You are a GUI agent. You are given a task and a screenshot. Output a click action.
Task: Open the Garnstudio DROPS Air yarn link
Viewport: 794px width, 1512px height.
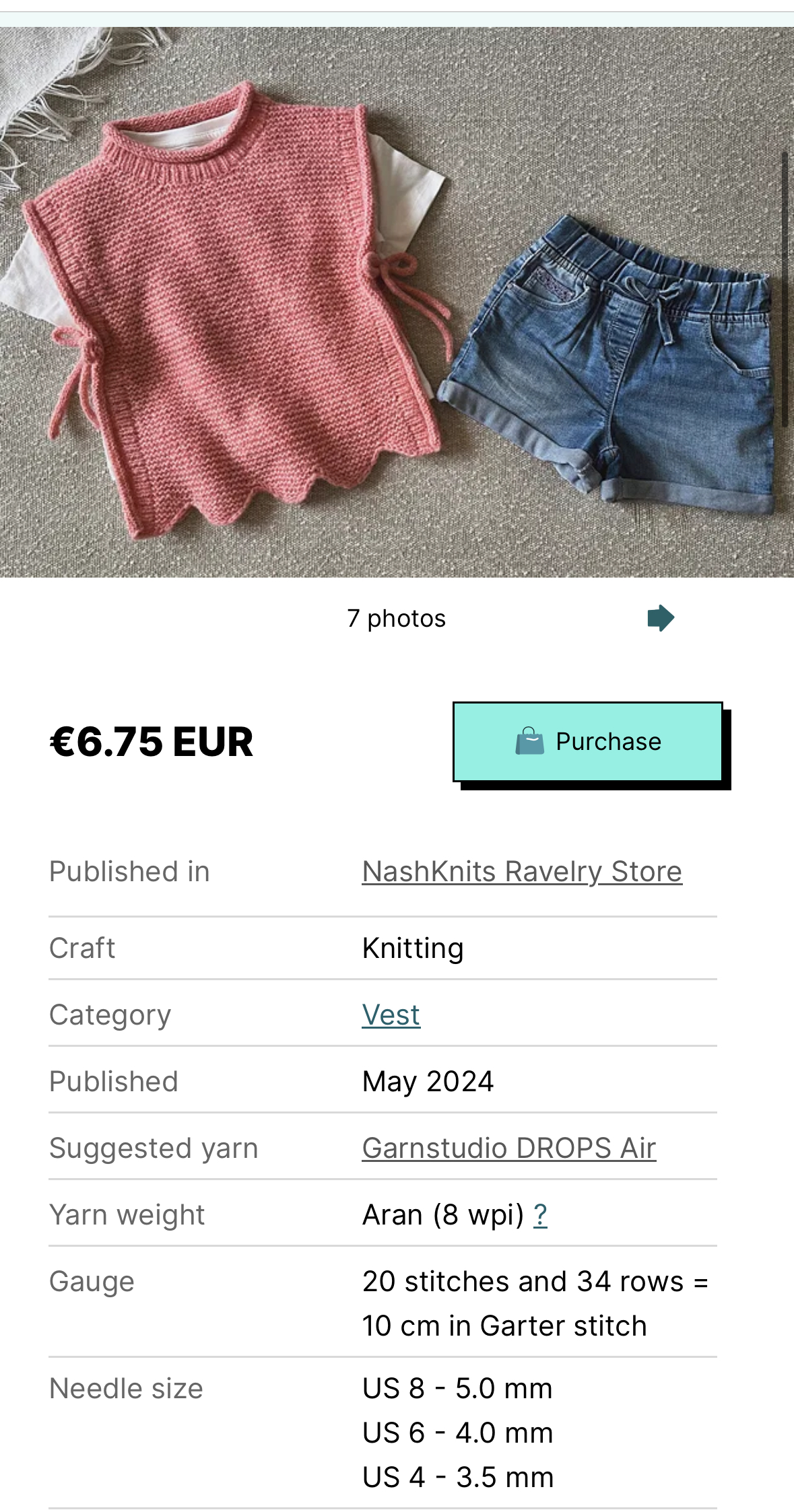508,1148
